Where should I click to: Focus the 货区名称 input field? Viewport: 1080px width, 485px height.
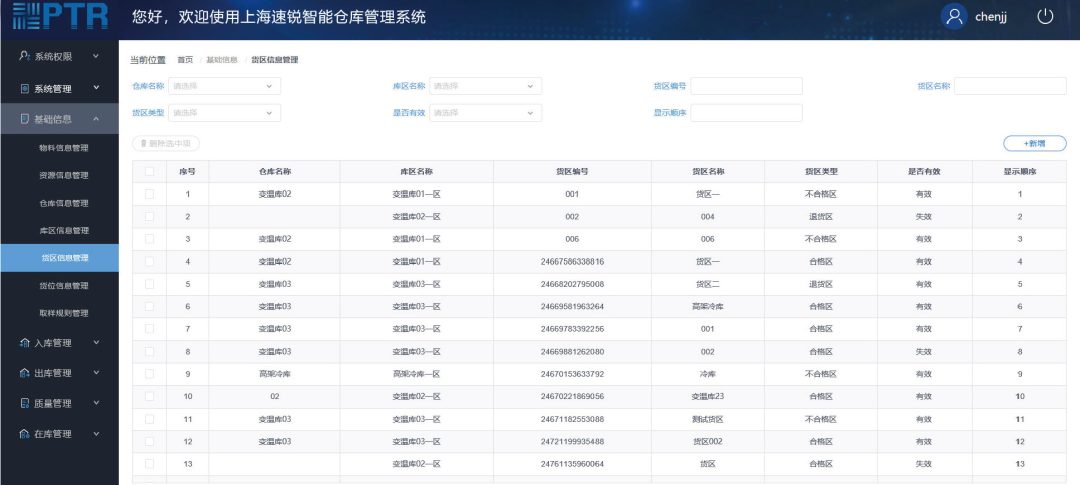pos(1010,86)
